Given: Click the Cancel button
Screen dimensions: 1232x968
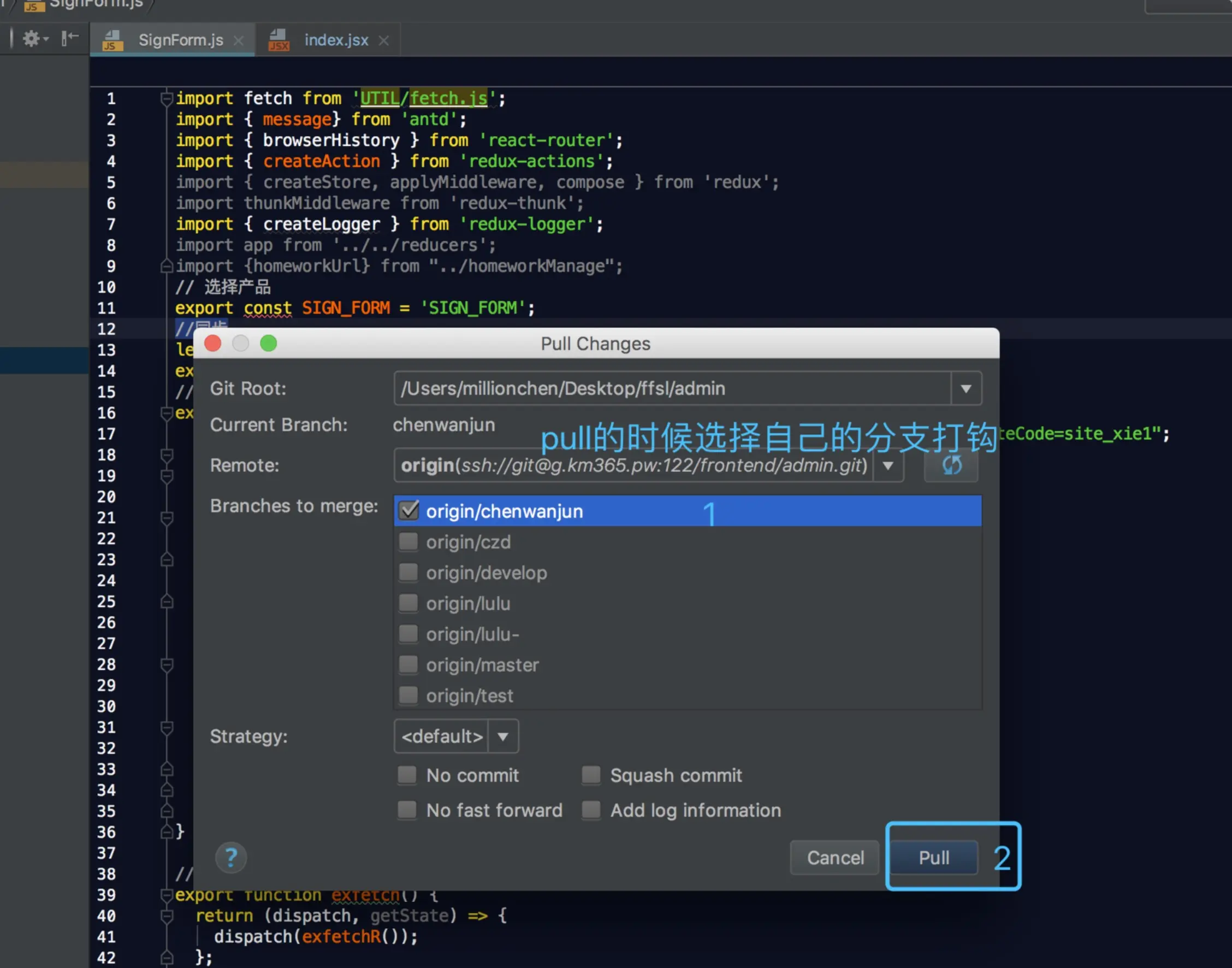Looking at the screenshot, I should point(834,858).
